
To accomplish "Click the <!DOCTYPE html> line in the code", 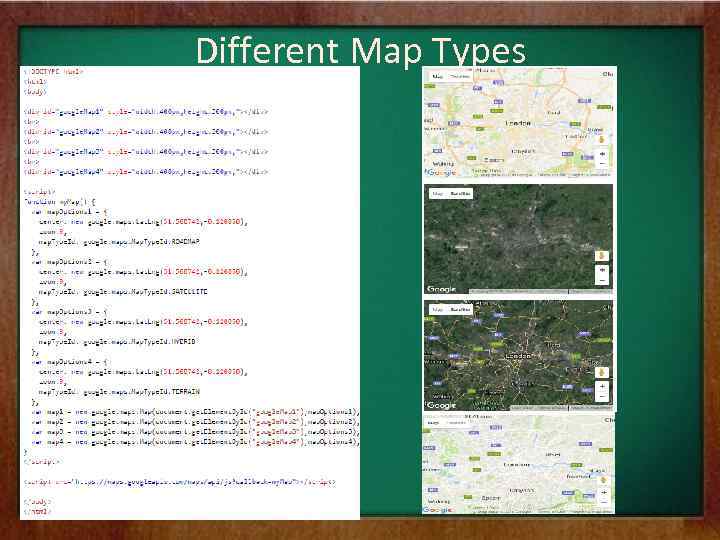I will point(54,71).
